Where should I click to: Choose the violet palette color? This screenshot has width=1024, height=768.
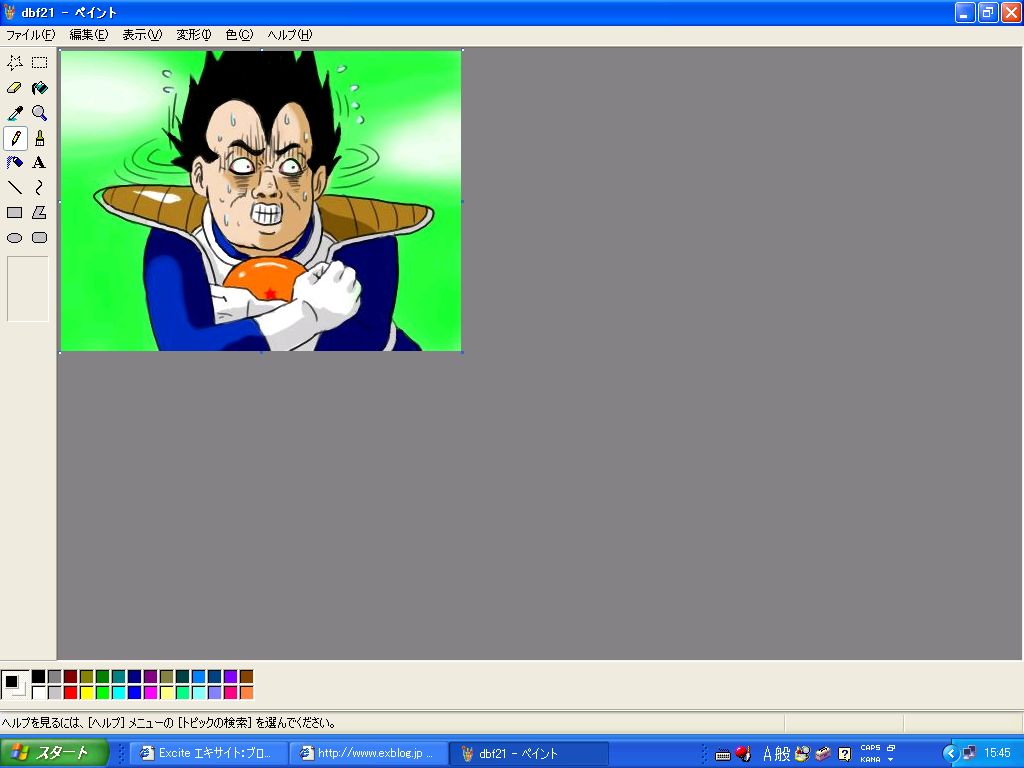[x=231, y=677]
